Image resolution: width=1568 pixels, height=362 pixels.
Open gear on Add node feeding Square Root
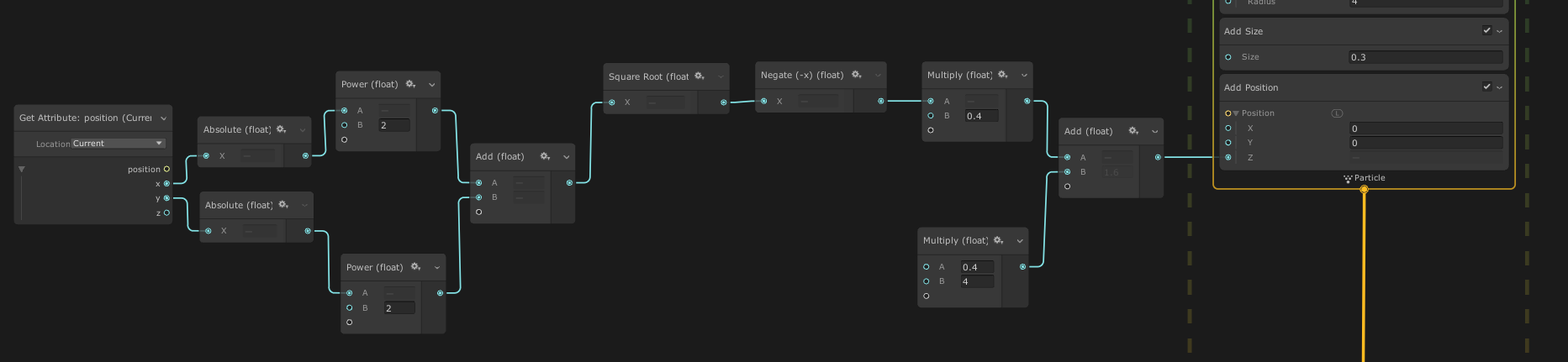[546, 156]
